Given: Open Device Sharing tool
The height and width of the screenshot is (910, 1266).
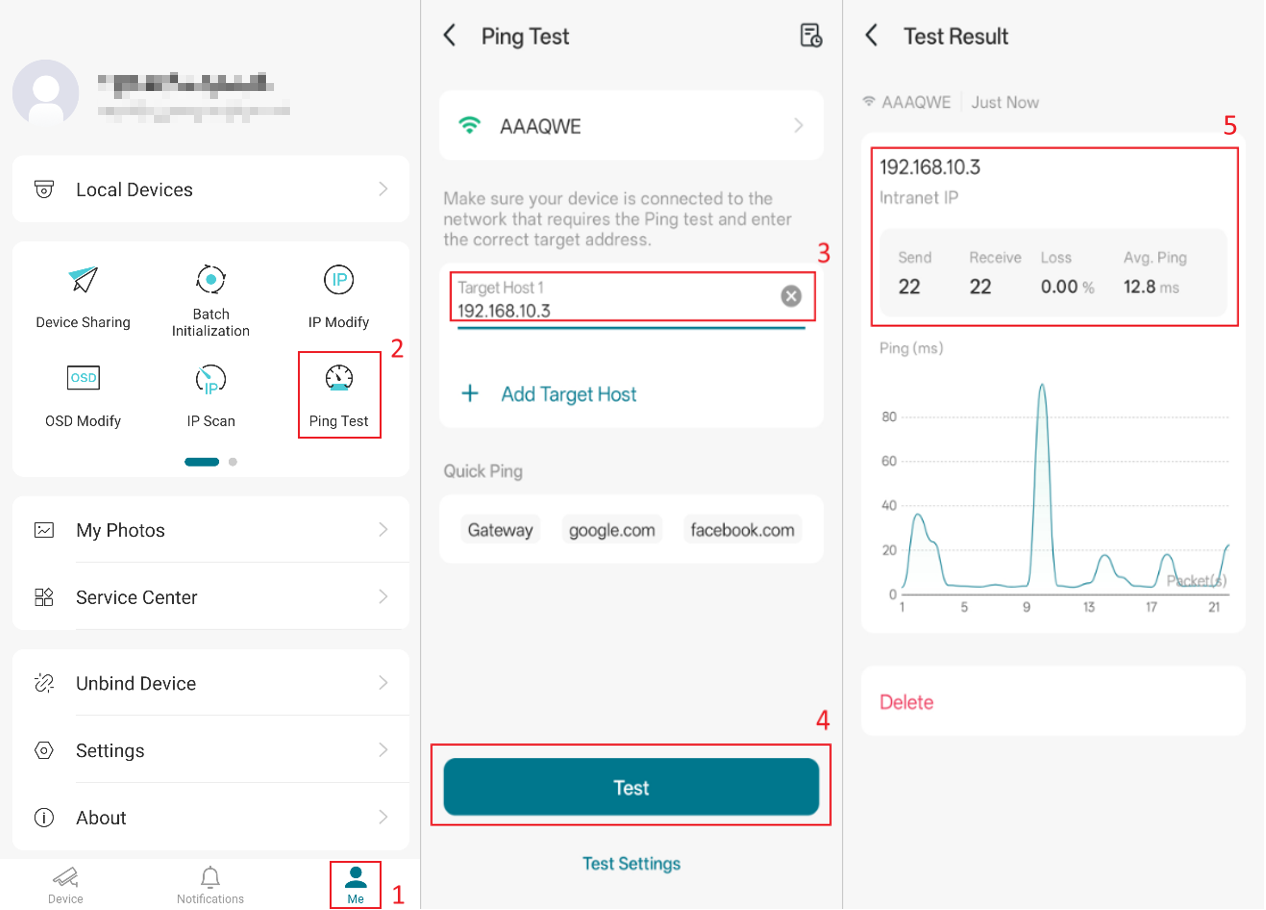Looking at the screenshot, I should pyautogui.click(x=83, y=298).
